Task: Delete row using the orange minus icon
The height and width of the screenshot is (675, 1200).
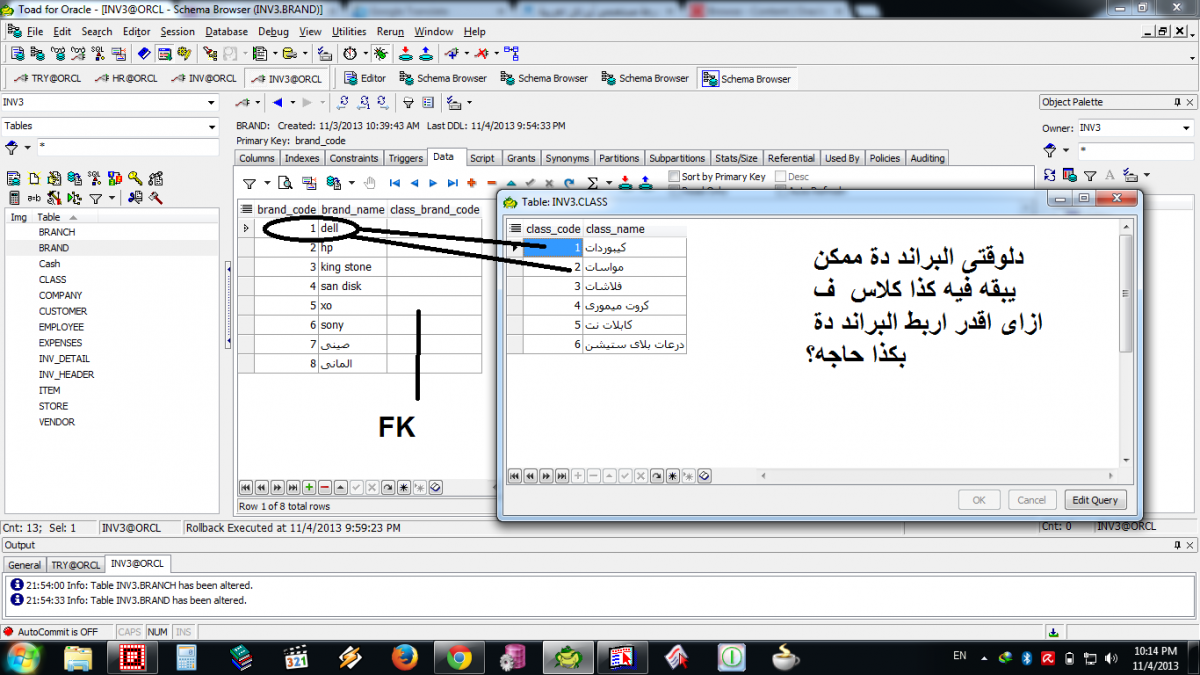Action: coord(490,183)
